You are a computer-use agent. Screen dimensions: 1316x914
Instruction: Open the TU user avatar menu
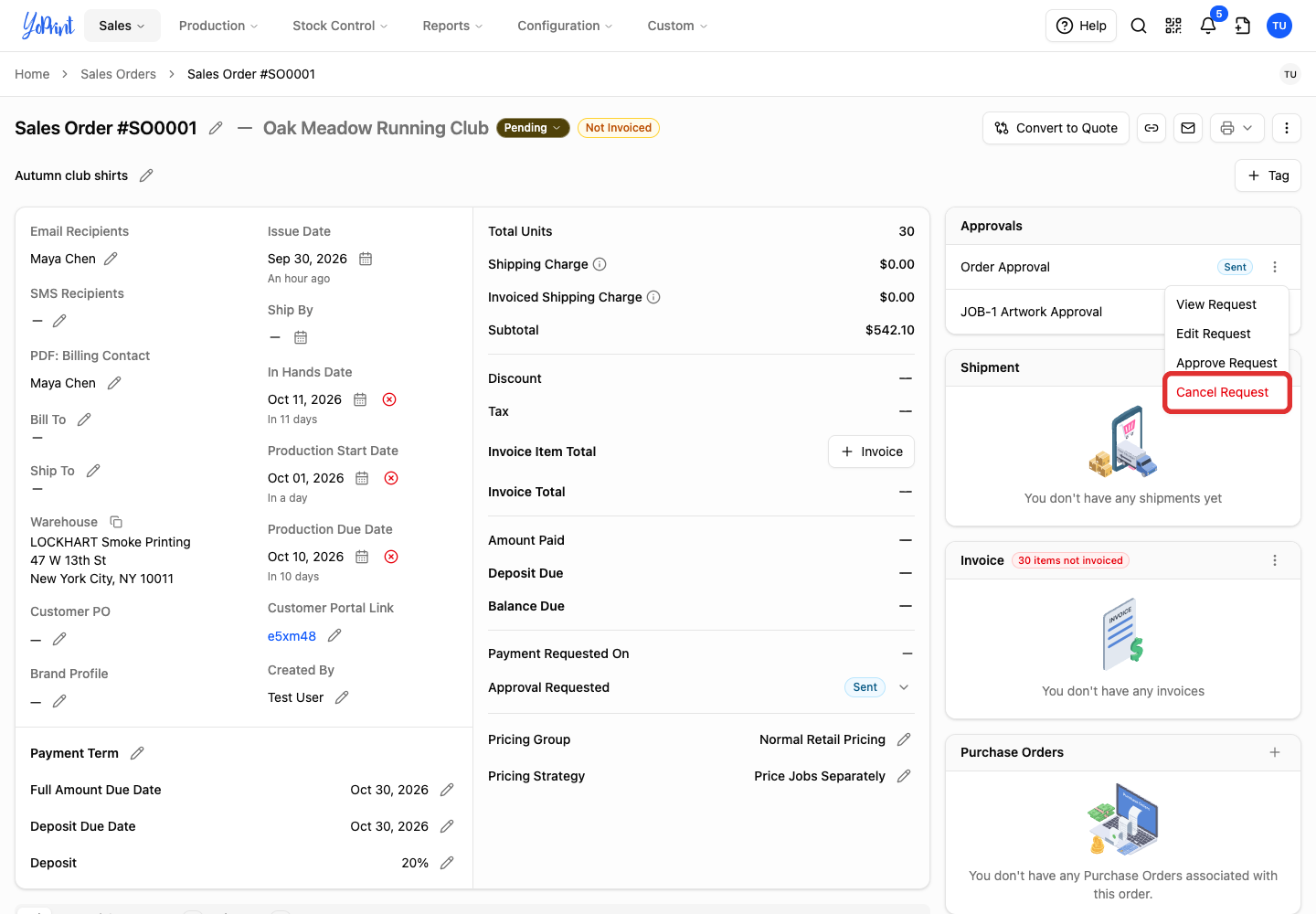[x=1279, y=26]
